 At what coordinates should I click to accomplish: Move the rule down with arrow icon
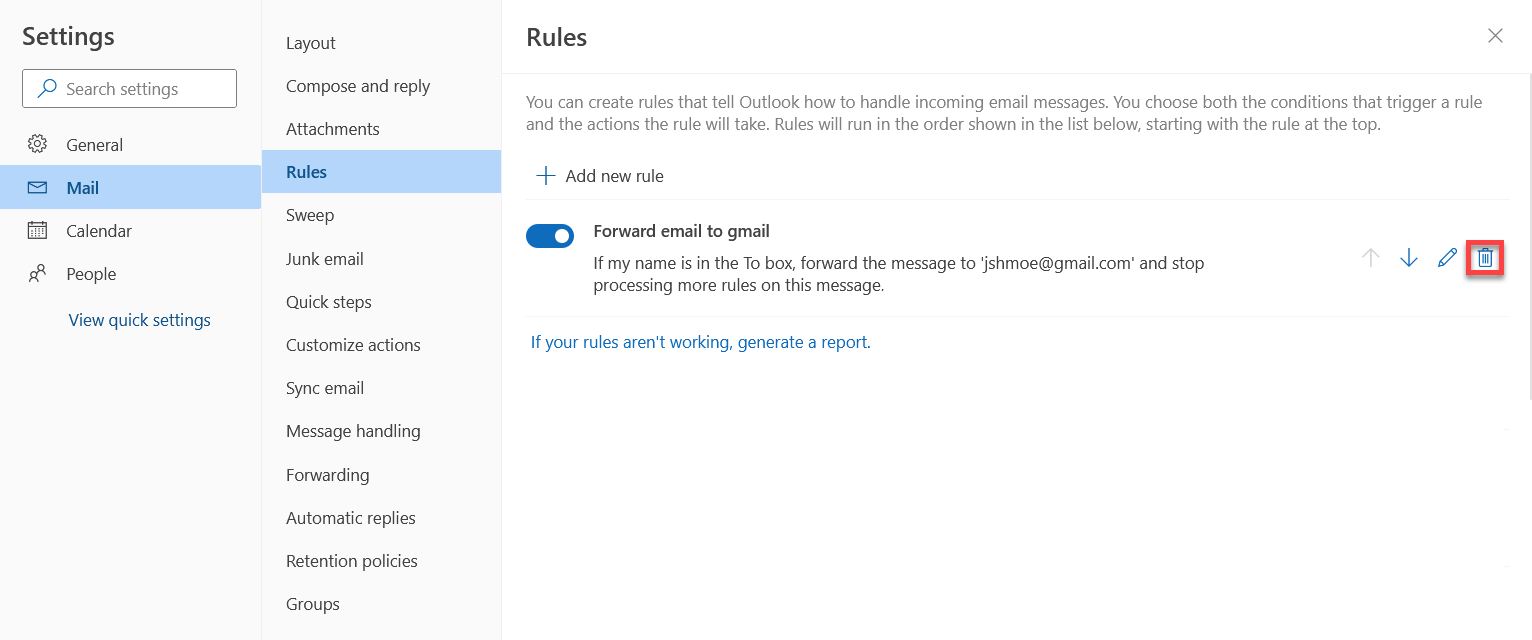tap(1409, 258)
